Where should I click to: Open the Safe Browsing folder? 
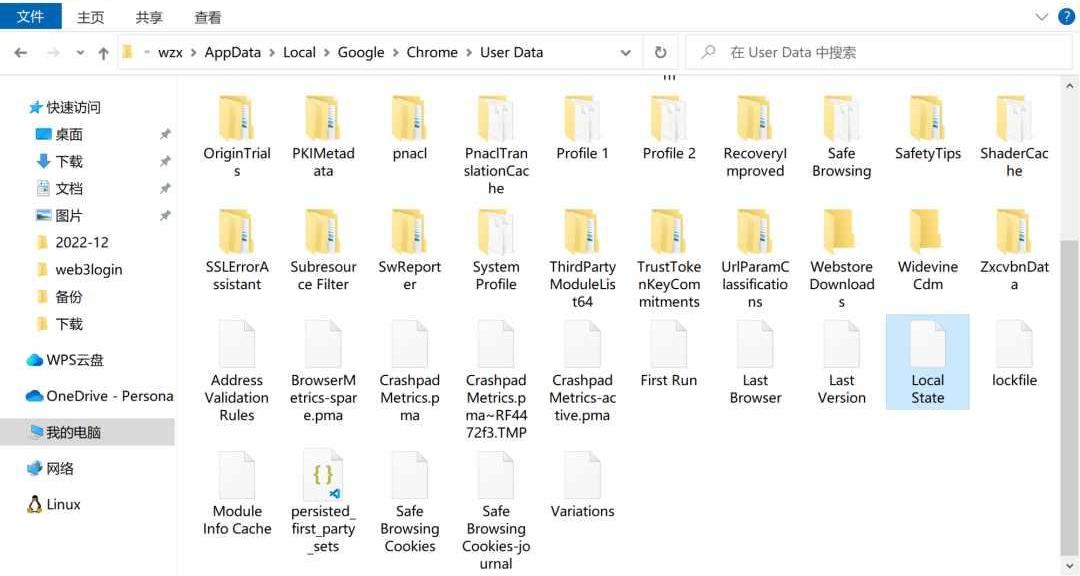point(841,135)
